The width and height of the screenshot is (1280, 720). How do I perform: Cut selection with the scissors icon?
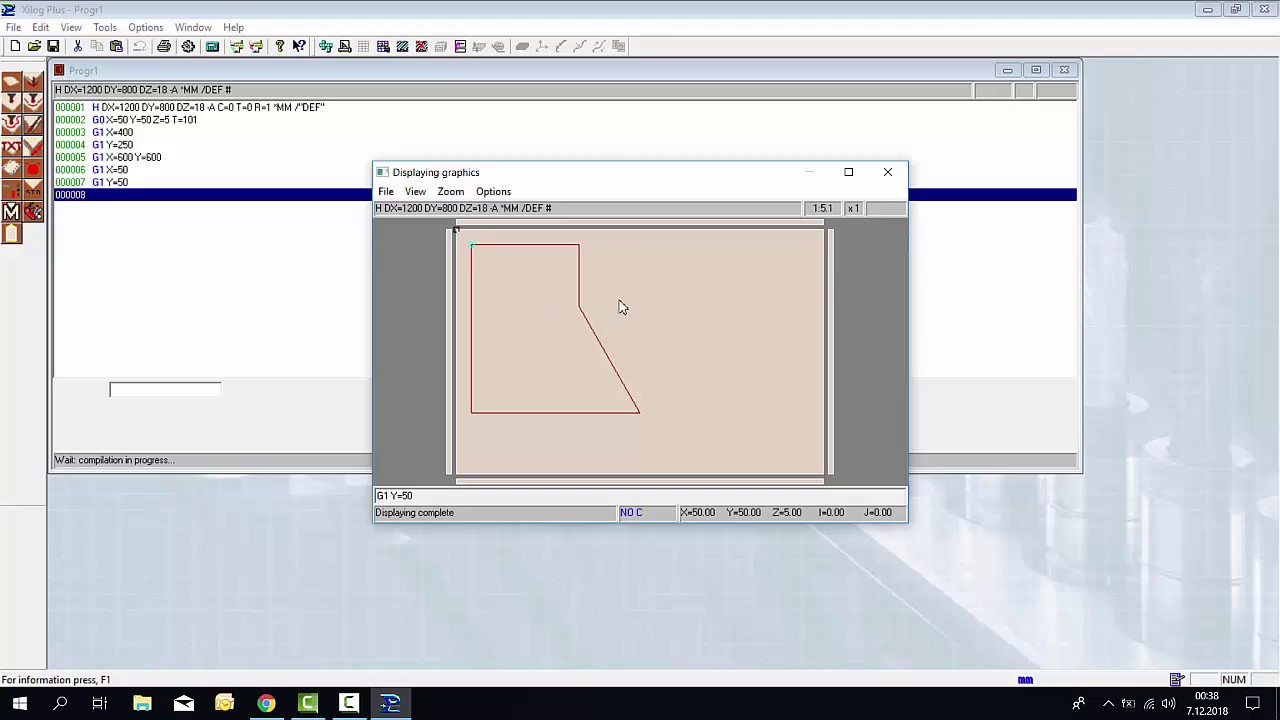click(78, 46)
